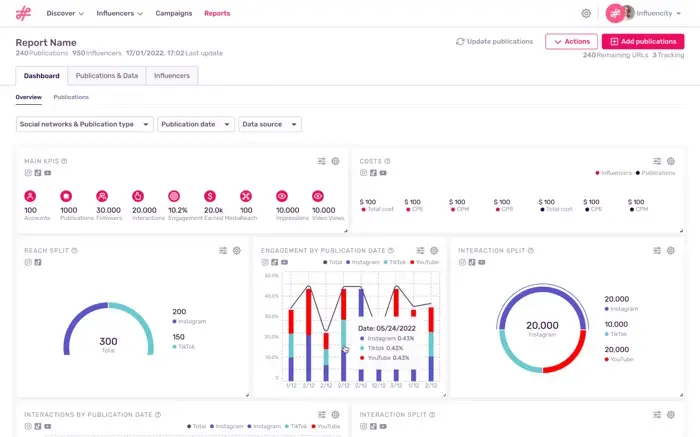Image resolution: width=700 pixels, height=437 pixels.
Task: Open the top bar settings gear
Action: click(586, 13)
